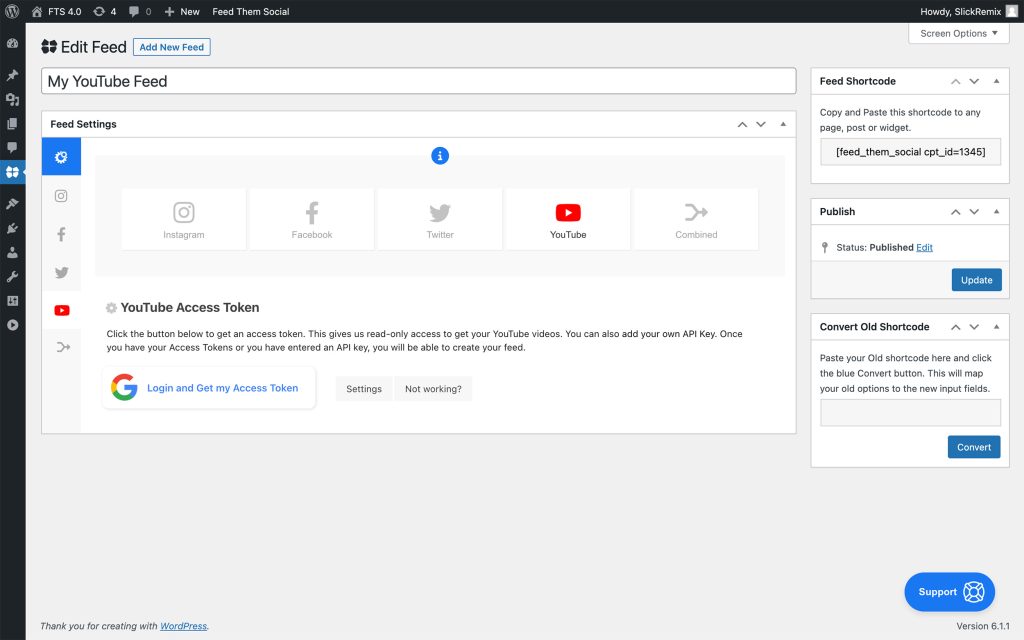Open Settings sidebar icon
The width and height of the screenshot is (1024, 640).
coord(12,300)
